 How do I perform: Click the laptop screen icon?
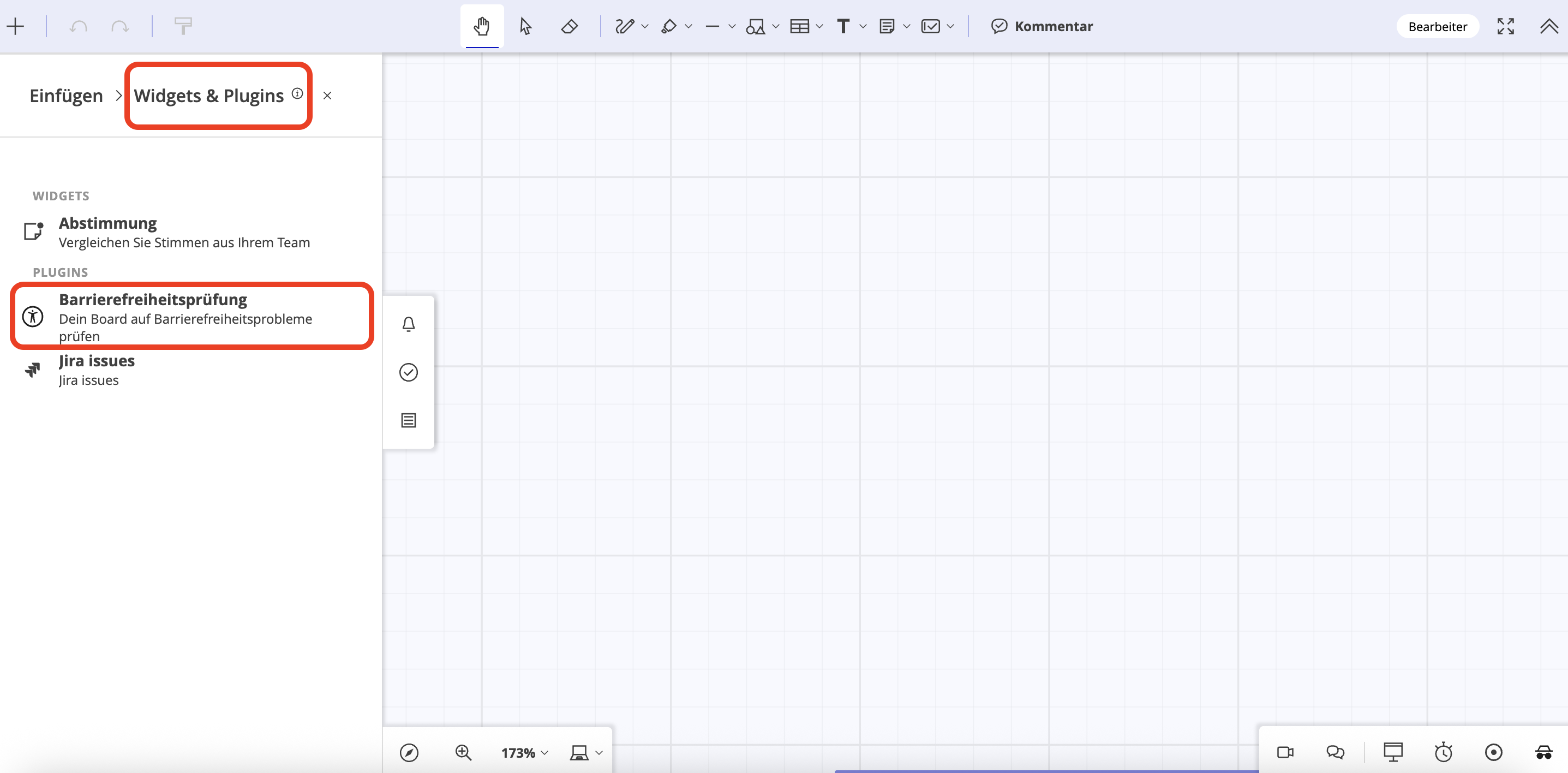[579, 753]
